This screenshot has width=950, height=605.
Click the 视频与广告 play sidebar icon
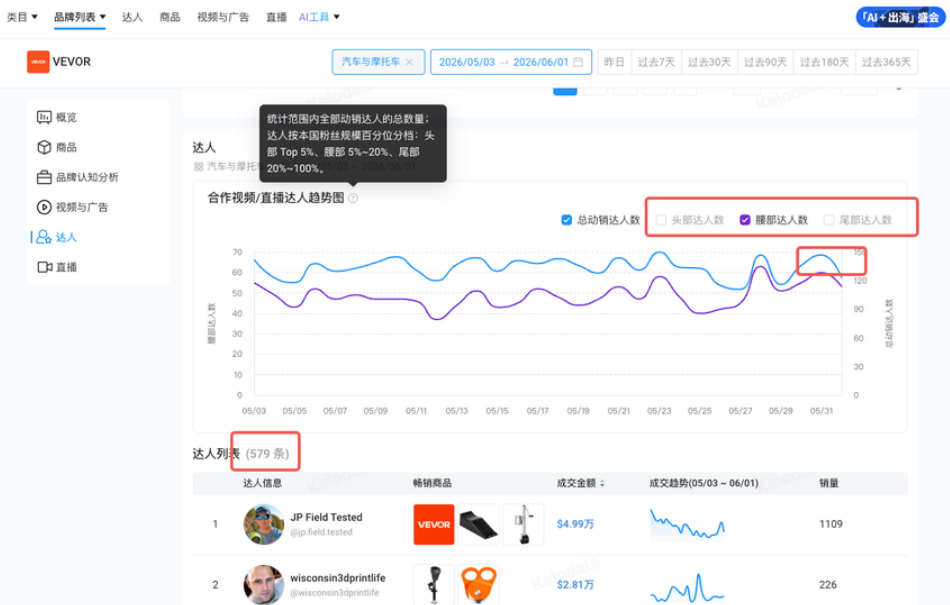tap(44, 207)
